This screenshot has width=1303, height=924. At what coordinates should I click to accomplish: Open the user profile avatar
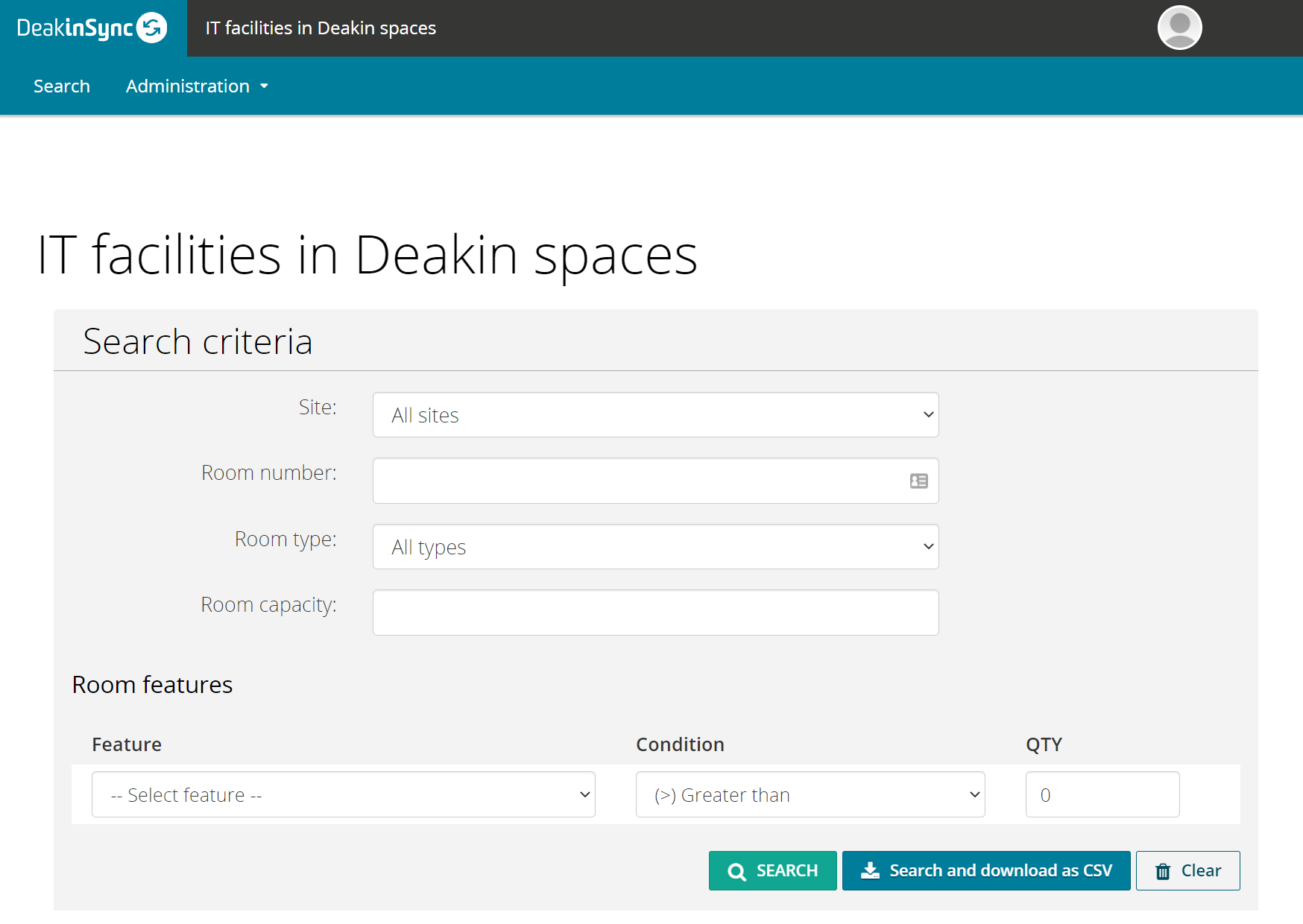click(1179, 28)
